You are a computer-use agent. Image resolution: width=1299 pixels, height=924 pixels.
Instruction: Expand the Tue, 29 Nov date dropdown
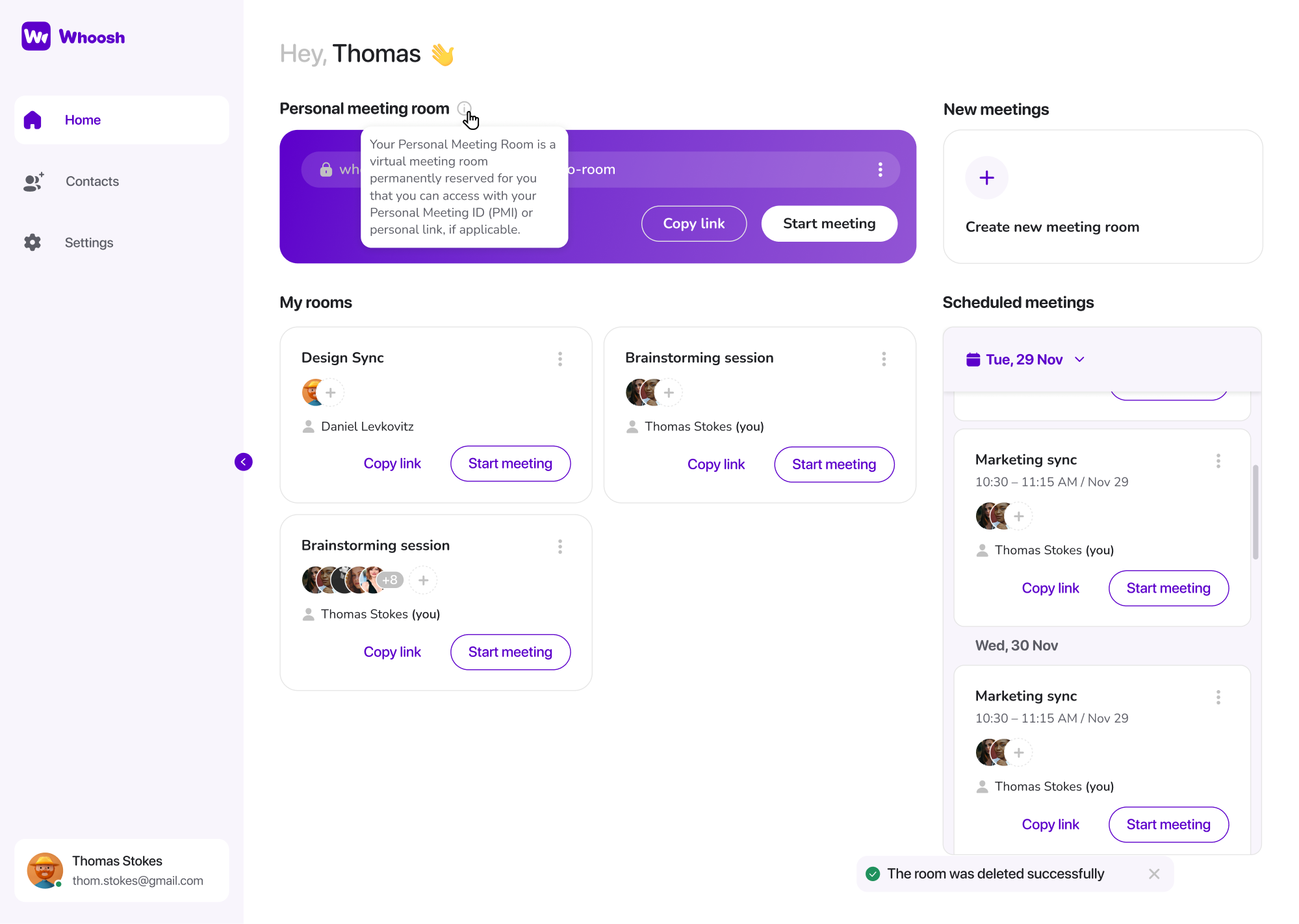(x=1080, y=359)
